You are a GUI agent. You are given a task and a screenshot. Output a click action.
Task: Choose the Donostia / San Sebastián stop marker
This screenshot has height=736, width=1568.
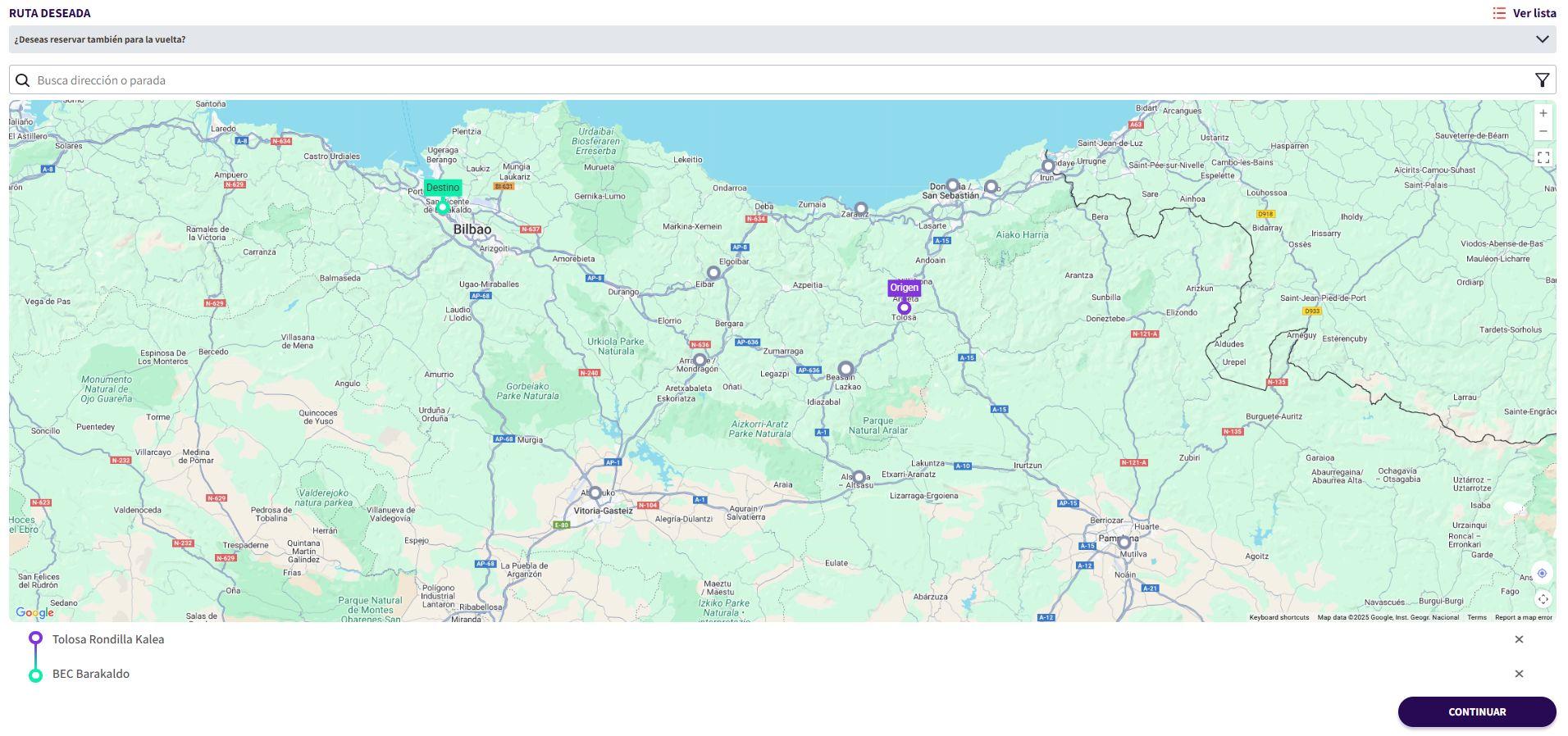[x=952, y=186]
